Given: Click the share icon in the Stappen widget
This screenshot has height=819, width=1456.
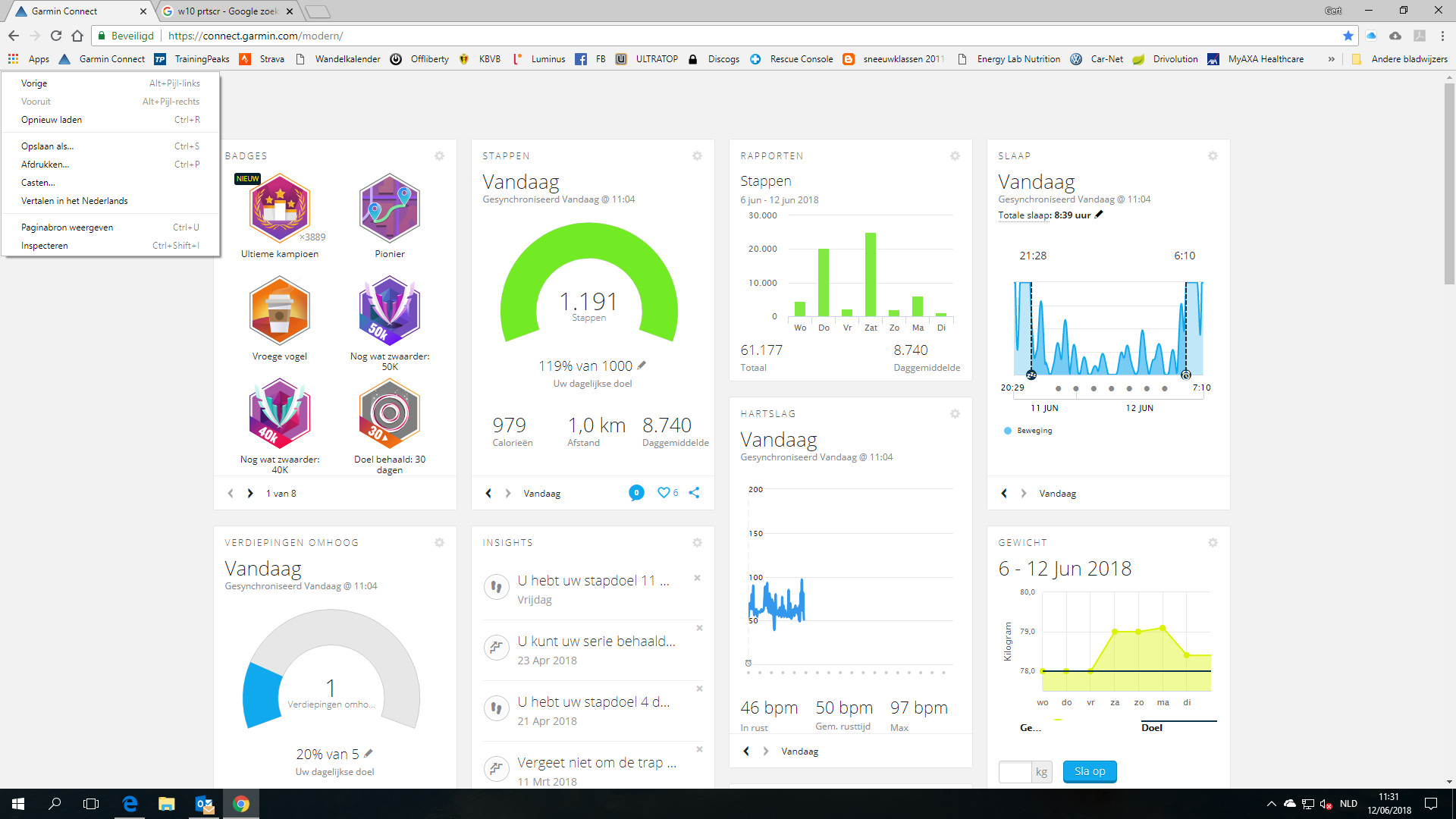Looking at the screenshot, I should coord(694,493).
